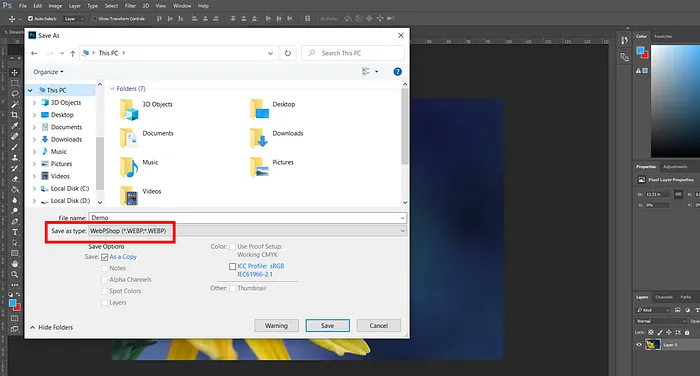Select Local Disk (D:) in navigation tree
Viewport: 700px width, 376px height.
pos(70,201)
